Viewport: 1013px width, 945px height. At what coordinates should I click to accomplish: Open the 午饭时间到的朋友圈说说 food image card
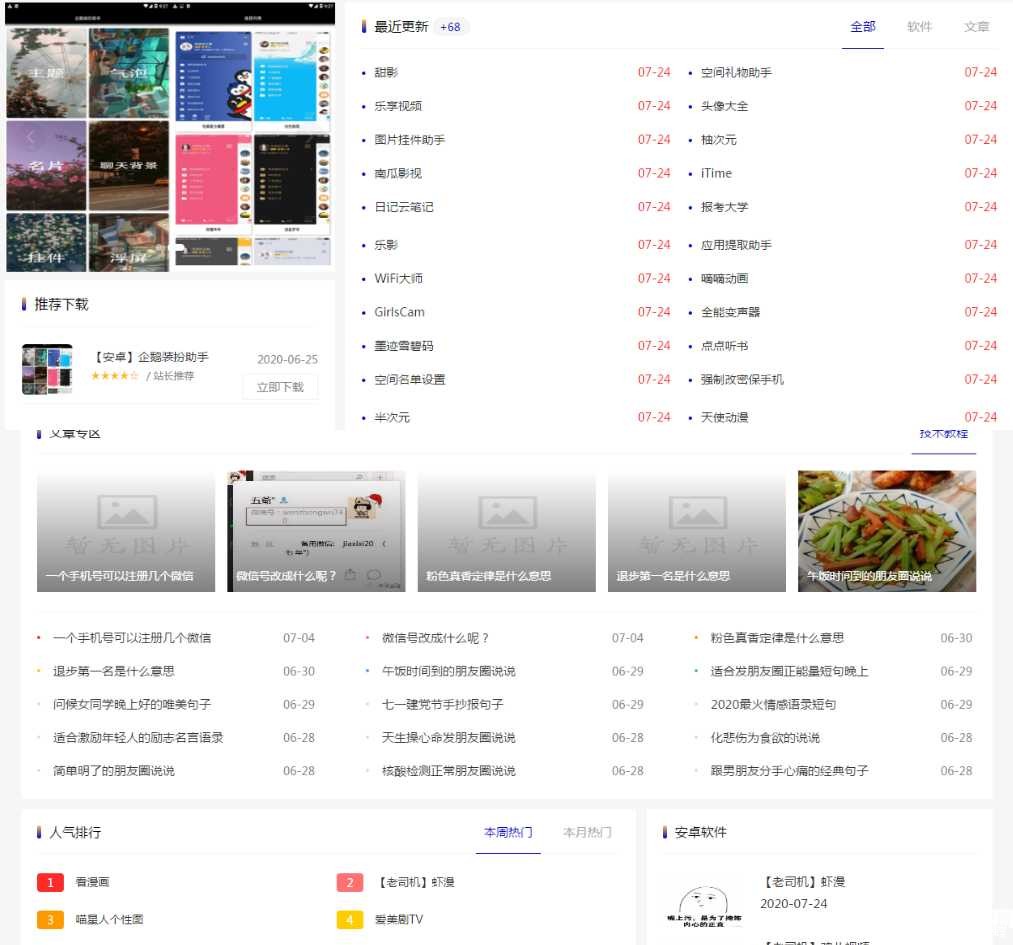887,531
